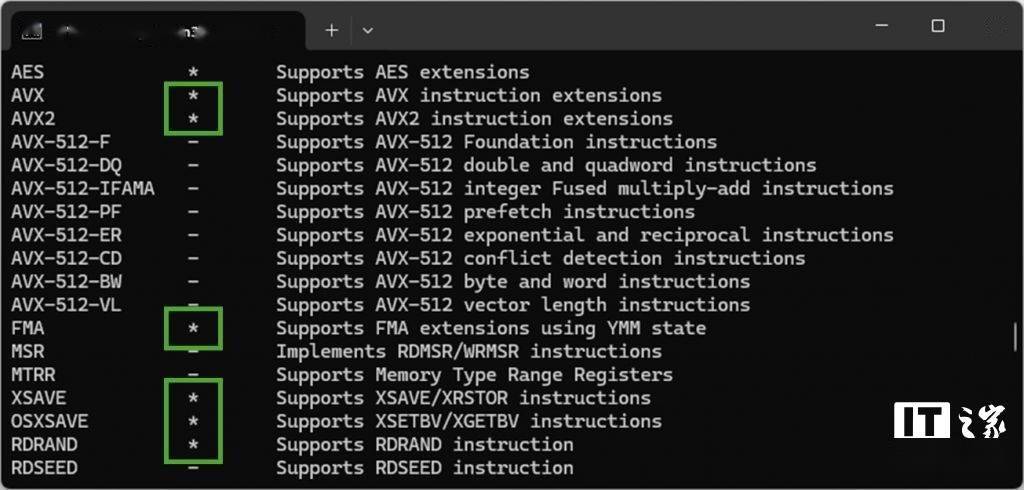Click the asterisk beside RDRAND
The height and width of the screenshot is (490, 1024).
(193, 446)
